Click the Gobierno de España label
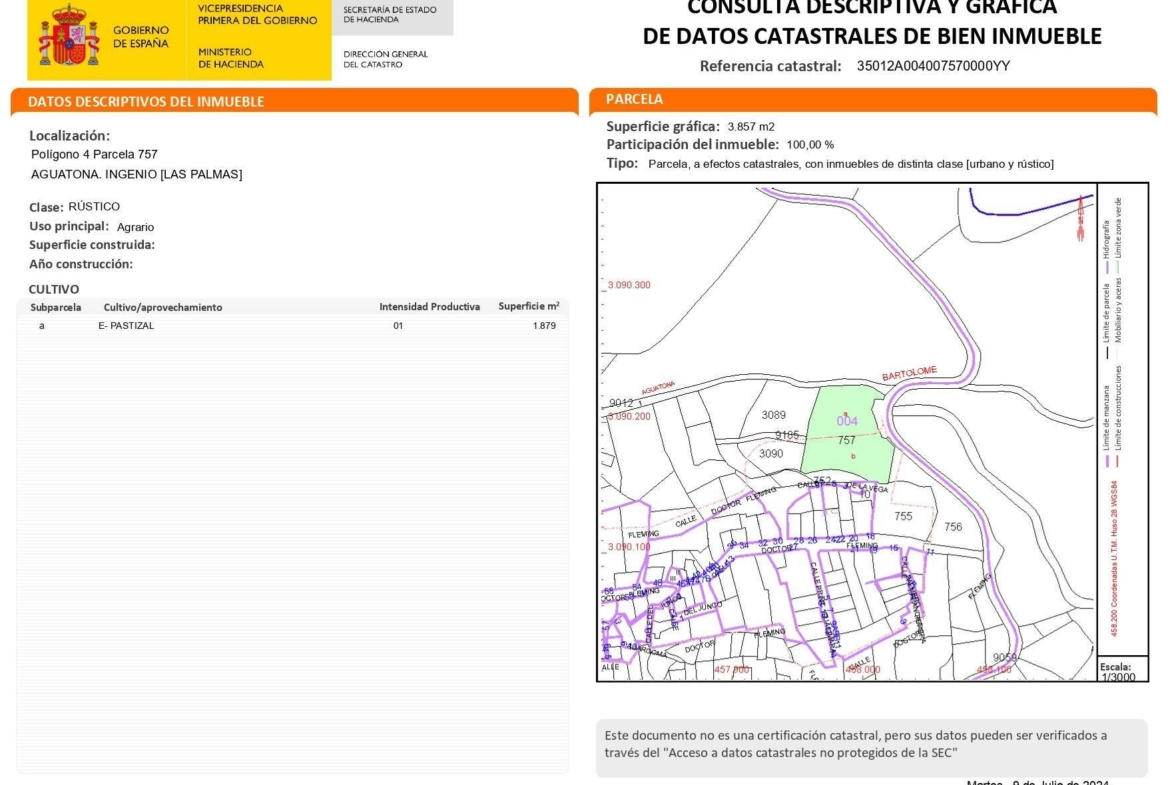 tap(141, 37)
